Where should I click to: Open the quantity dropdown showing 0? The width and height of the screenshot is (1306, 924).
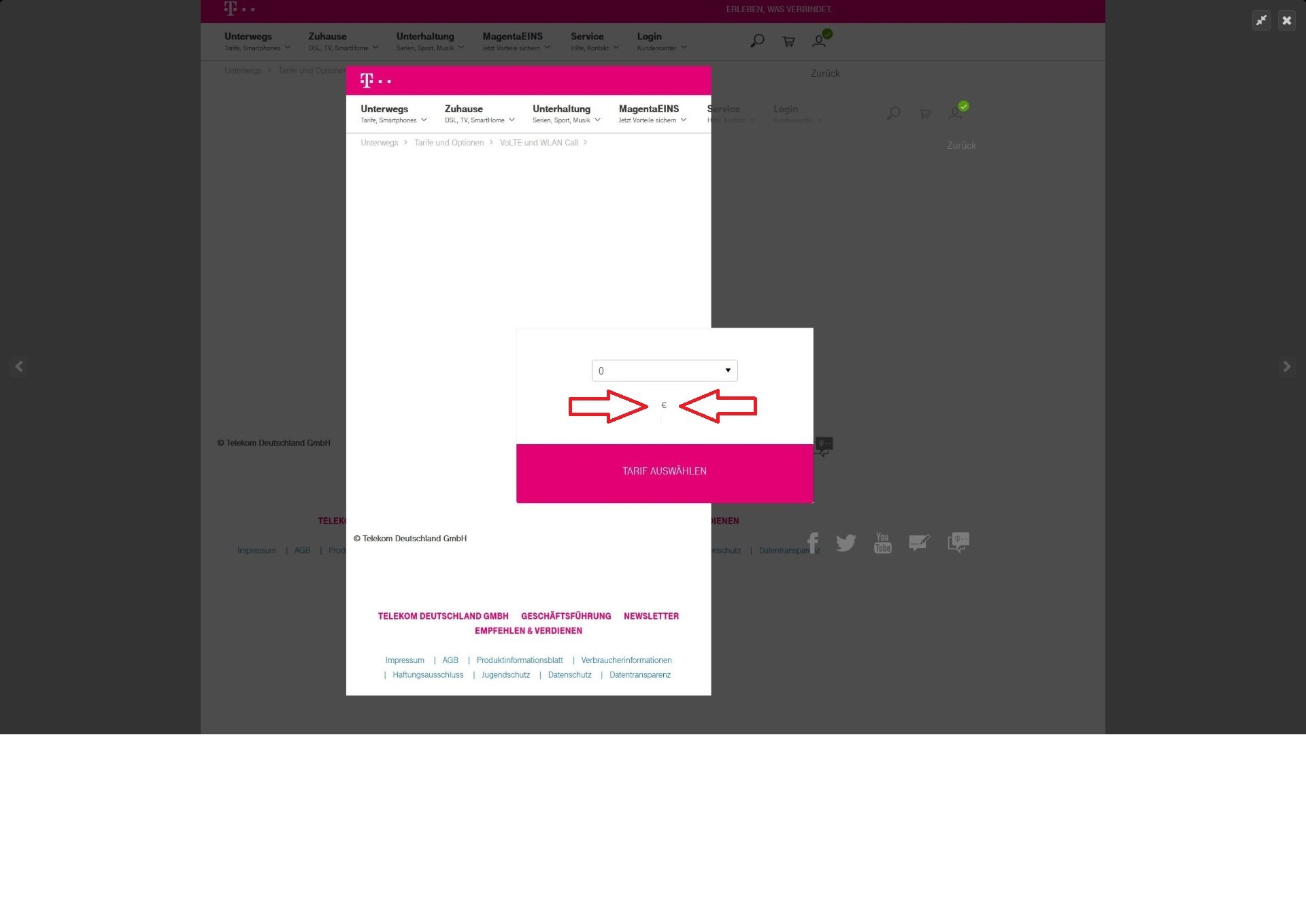click(665, 371)
